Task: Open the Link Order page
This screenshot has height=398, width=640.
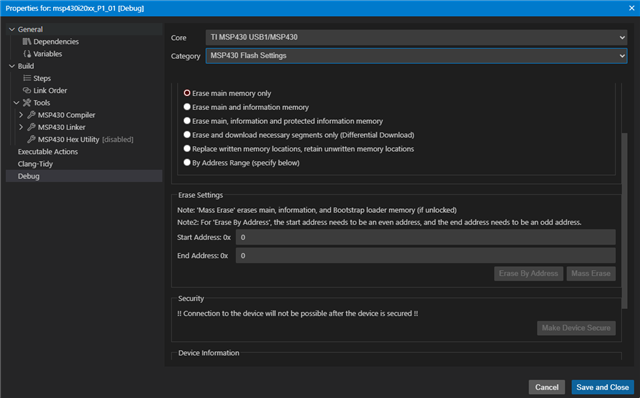Action: [50, 91]
